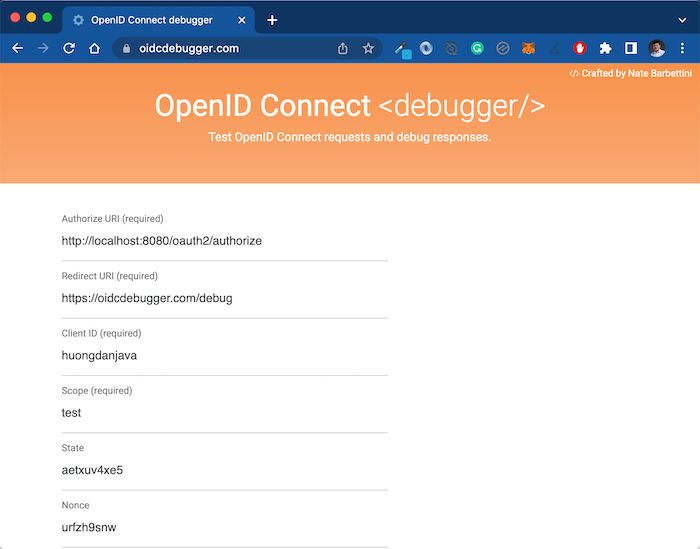Click the 'Client ID (required)' label
This screenshot has width=700, height=549.
click(x=101, y=333)
